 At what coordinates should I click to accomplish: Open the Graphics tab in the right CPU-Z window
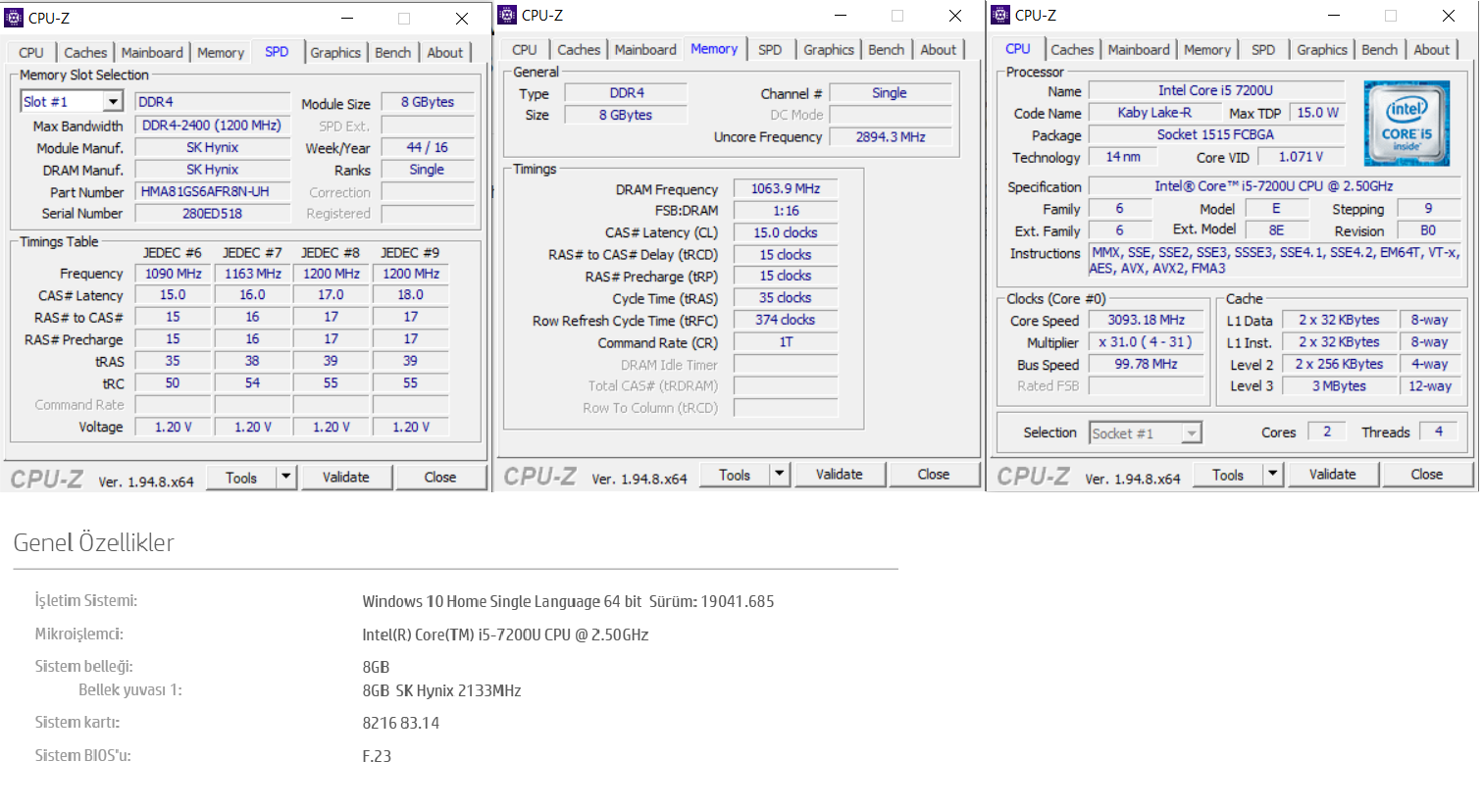(x=1322, y=50)
